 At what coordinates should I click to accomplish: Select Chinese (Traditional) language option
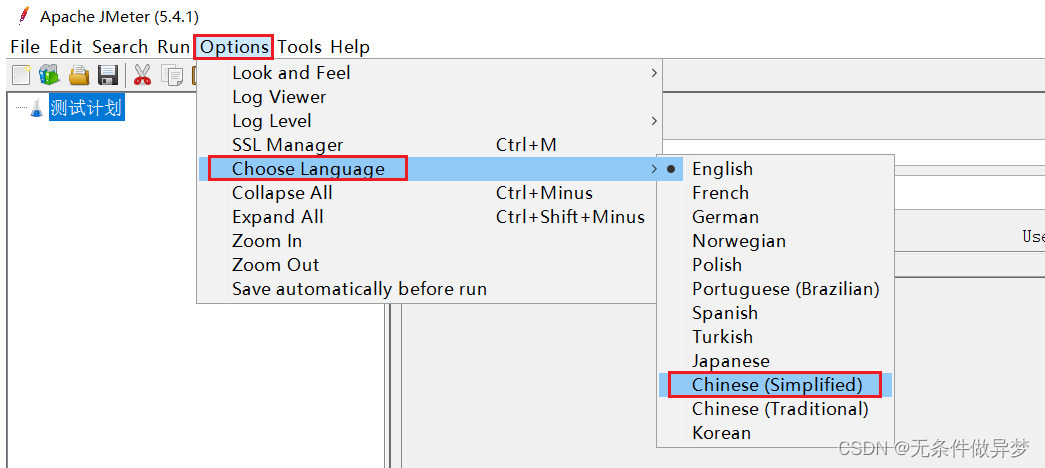776,409
